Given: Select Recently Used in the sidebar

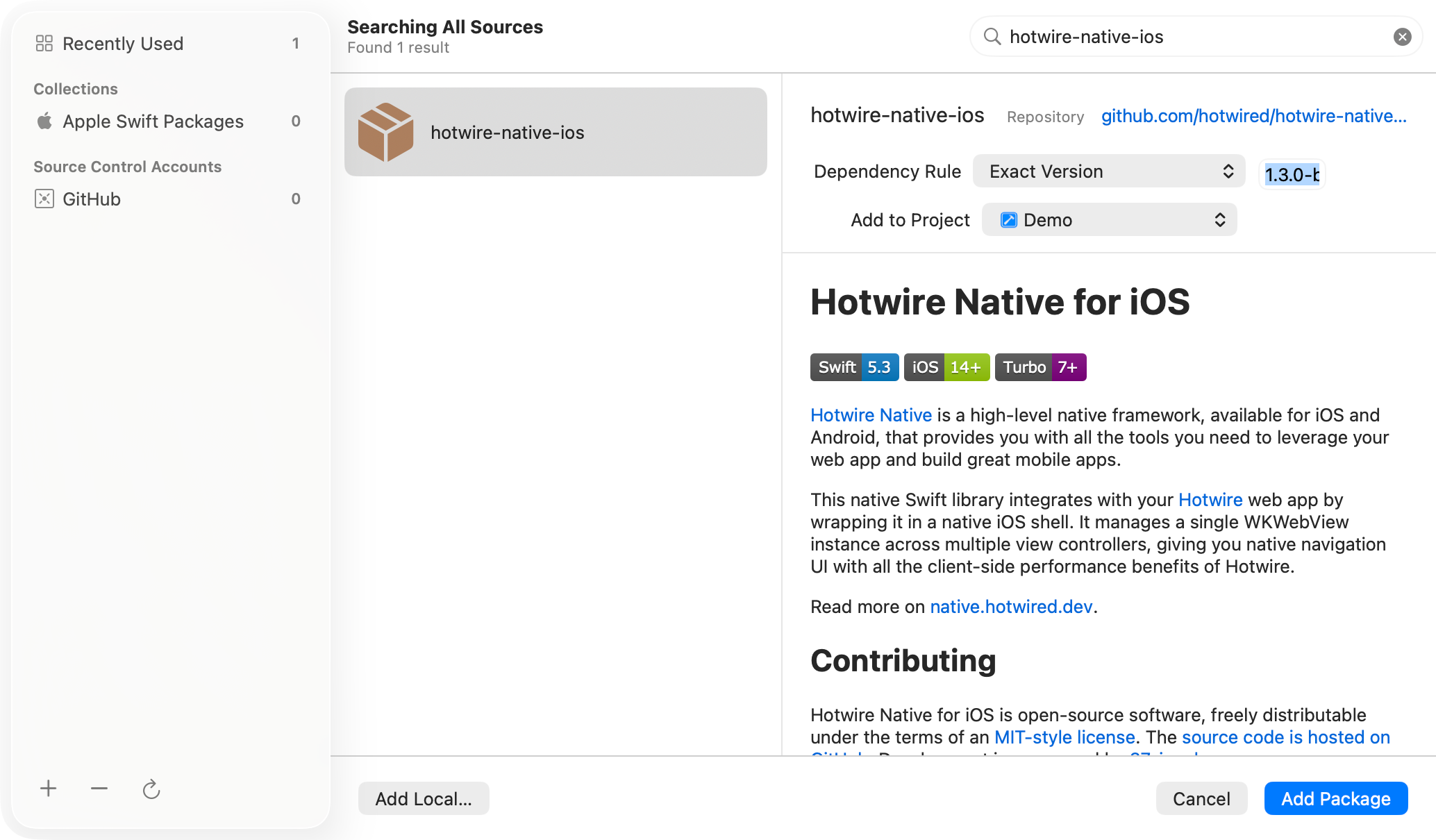Looking at the screenshot, I should pyautogui.click(x=123, y=44).
